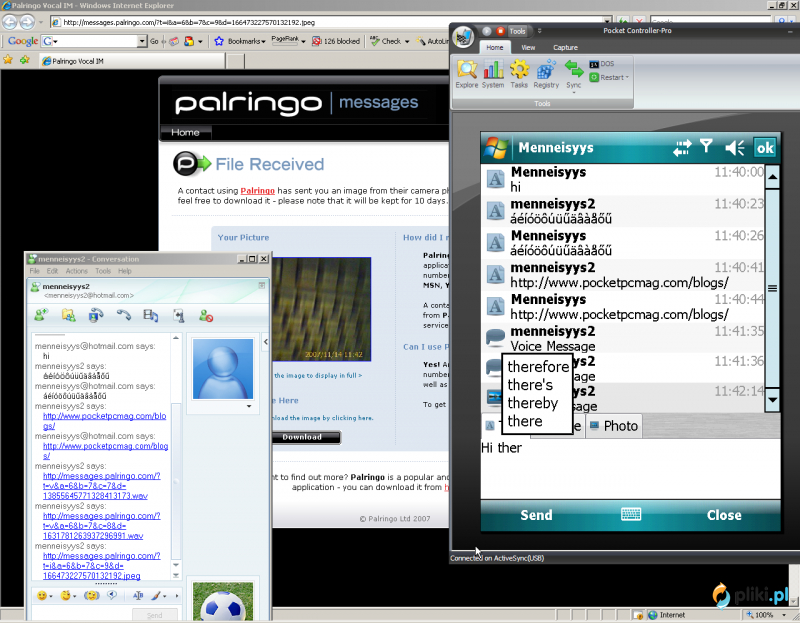Image resolution: width=800 pixels, height=623 pixels.
Task: Select the Photo tab on the device
Action: pyautogui.click(x=615, y=426)
